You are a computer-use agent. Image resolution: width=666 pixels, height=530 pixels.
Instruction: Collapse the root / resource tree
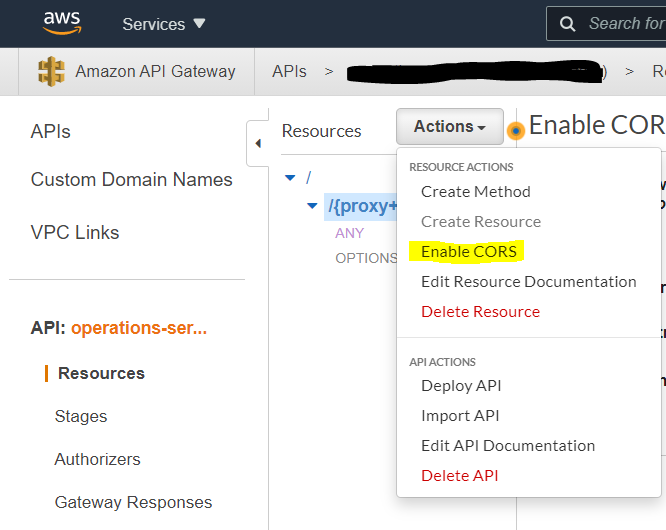click(290, 178)
